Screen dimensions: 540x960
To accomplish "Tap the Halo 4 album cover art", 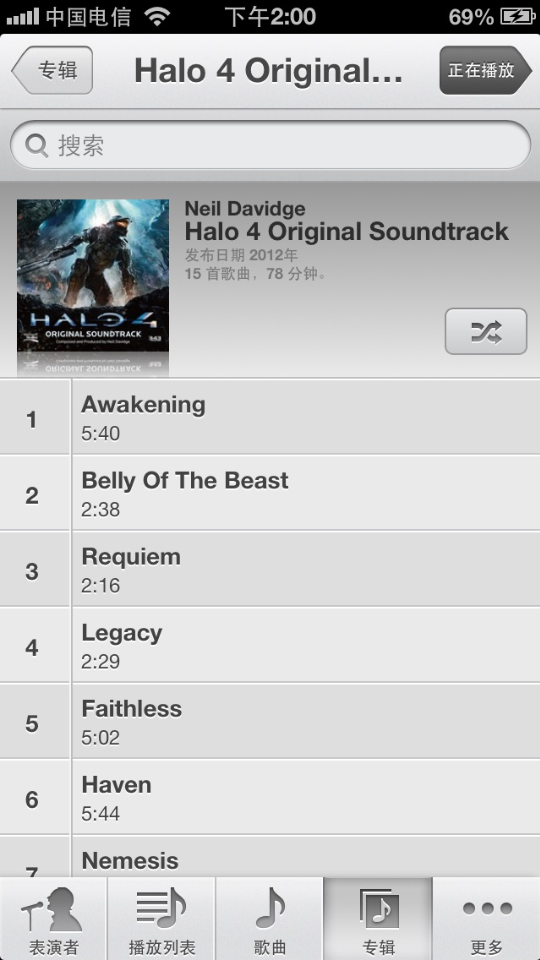I will [x=92, y=276].
